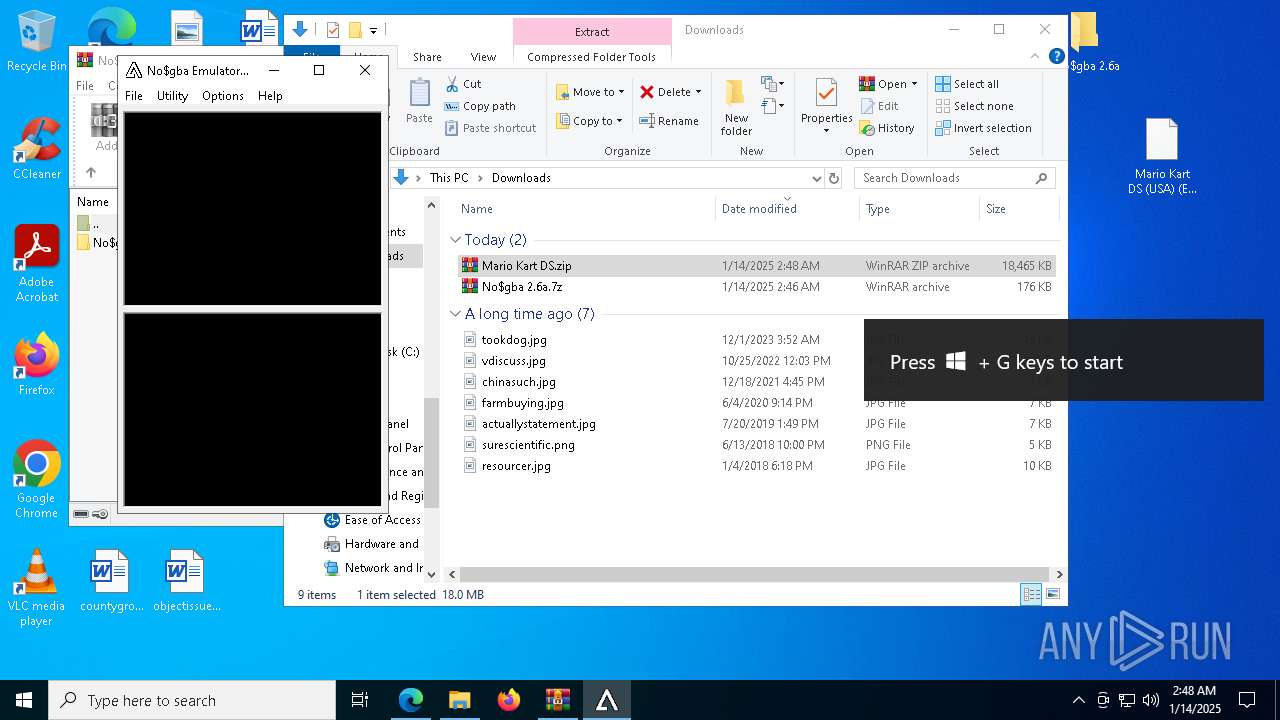Click the Rename button
This screenshot has height=720, width=1280.
click(x=669, y=121)
